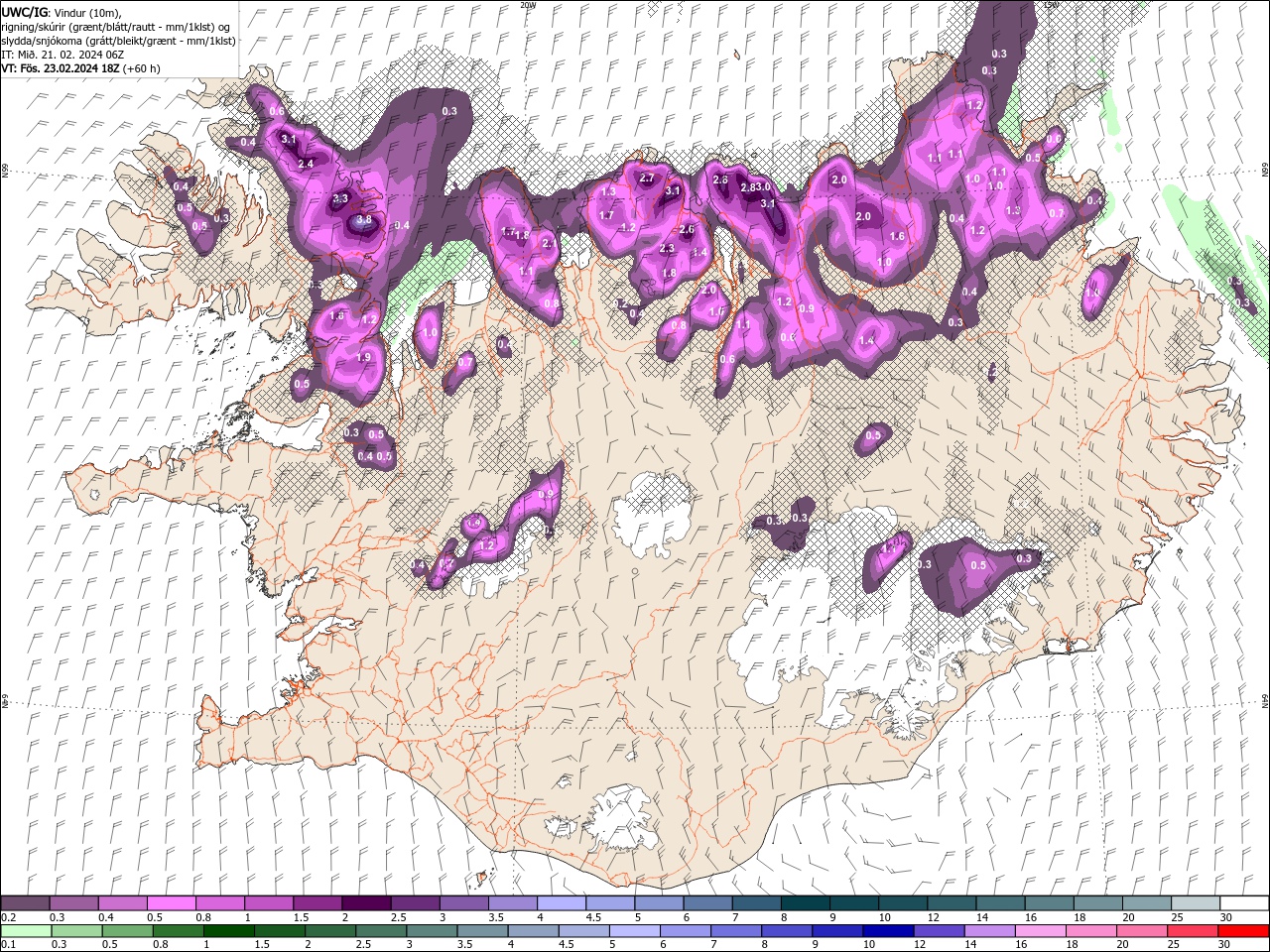Click the bright pink 0.5 swatch in upper snow scale
Image resolution: width=1270 pixels, height=952 pixels.
point(171,903)
